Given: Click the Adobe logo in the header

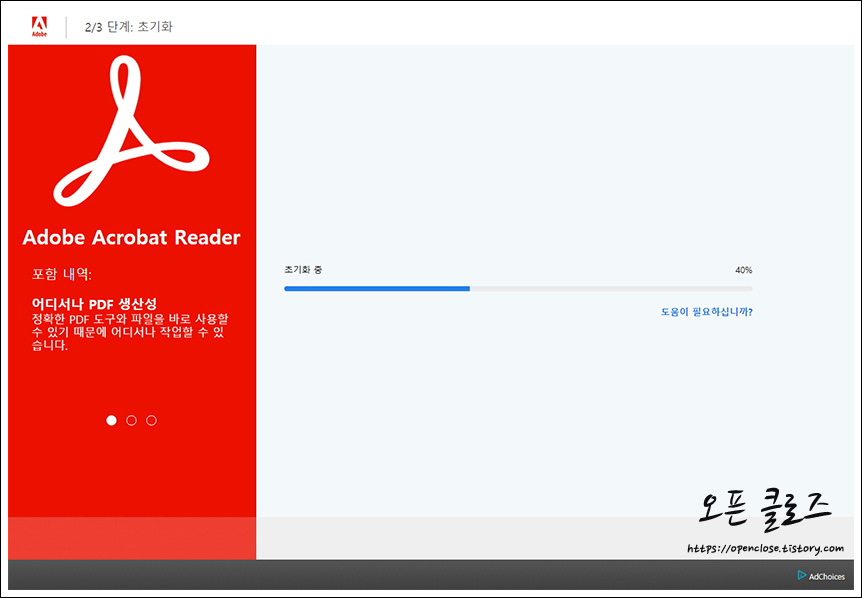Looking at the screenshot, I should tap(39, 26).
